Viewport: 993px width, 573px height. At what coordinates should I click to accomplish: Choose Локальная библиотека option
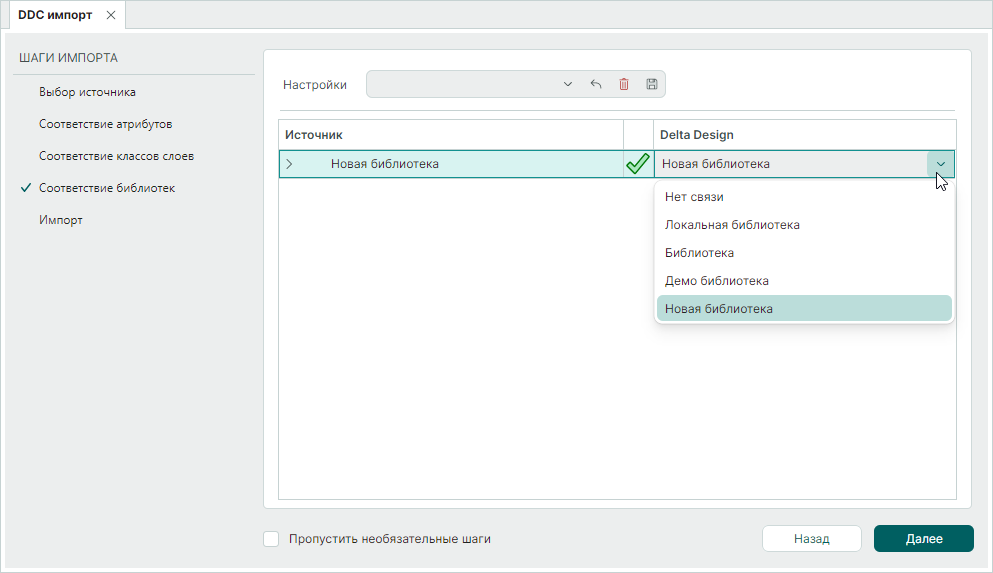click(x=732, y=225)
